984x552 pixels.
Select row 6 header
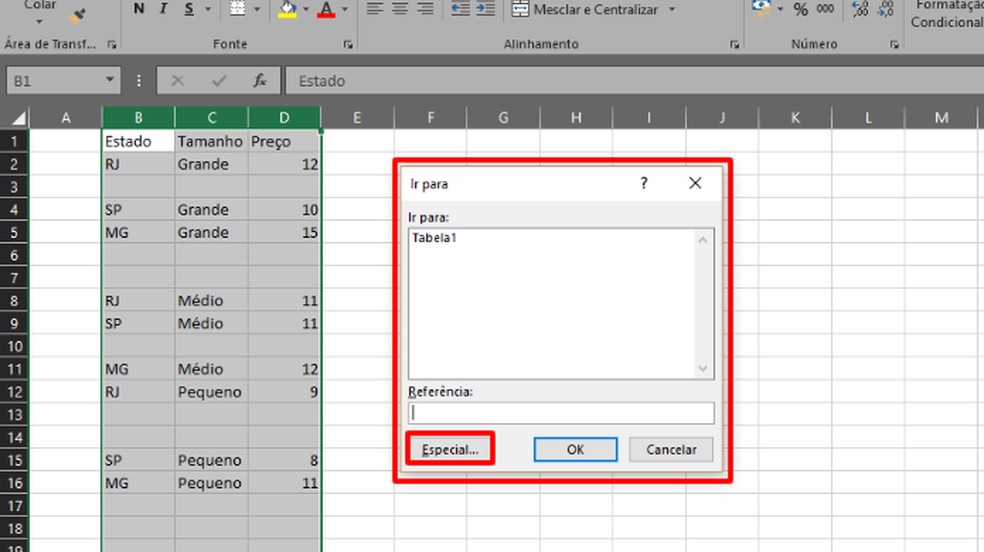pos(14,255)
